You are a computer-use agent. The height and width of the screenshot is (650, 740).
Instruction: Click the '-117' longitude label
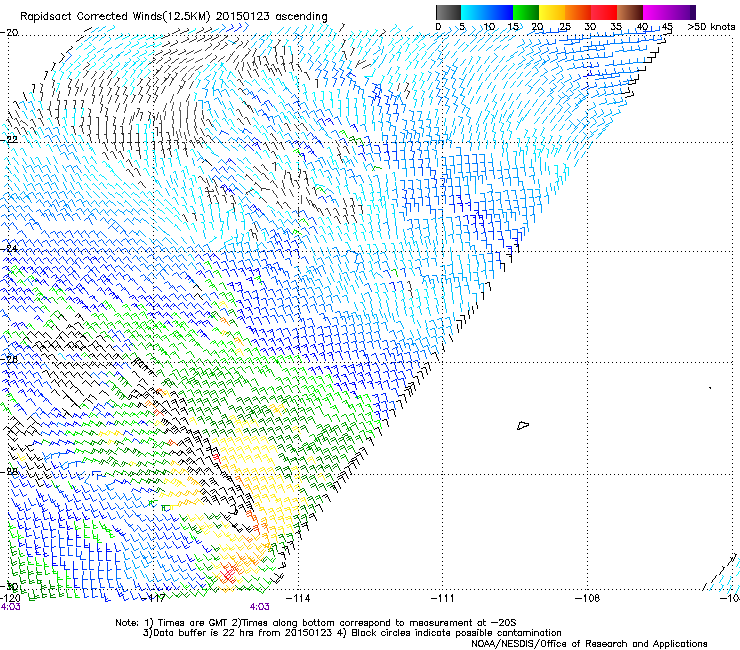click(x=154, y=599)
